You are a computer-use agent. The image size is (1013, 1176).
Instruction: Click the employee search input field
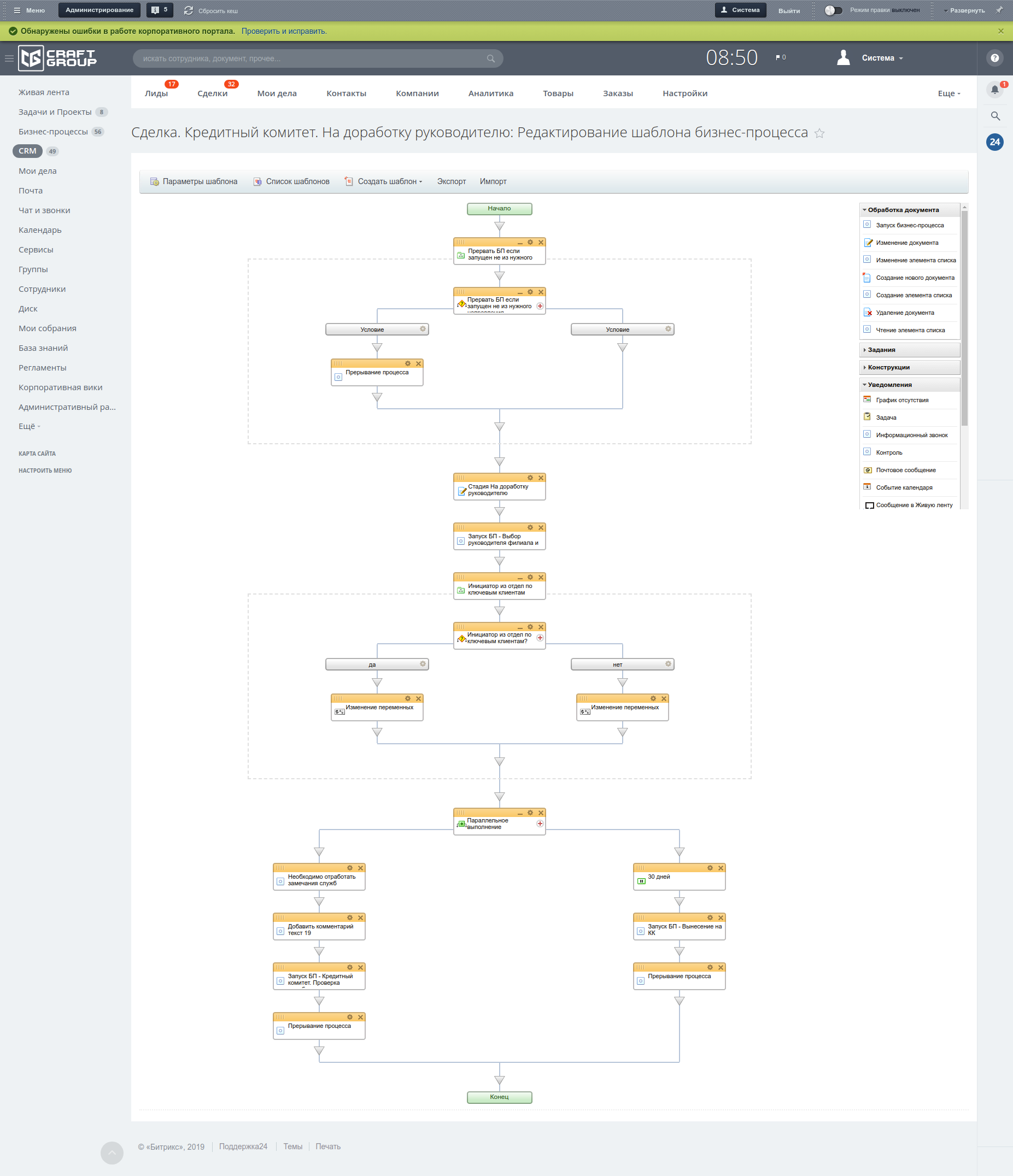click(312, 58)
